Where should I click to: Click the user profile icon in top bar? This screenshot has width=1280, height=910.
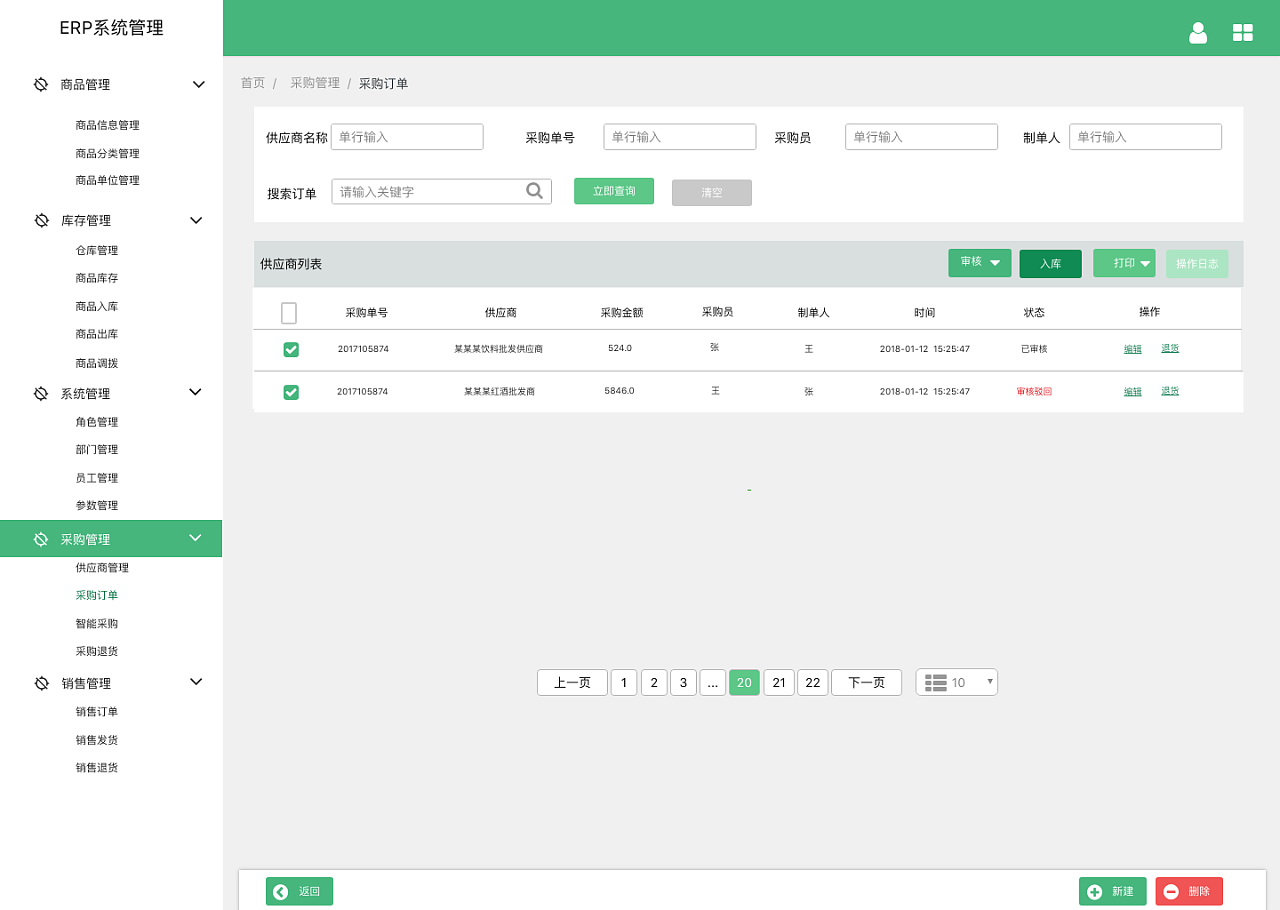click(1198, 32)
